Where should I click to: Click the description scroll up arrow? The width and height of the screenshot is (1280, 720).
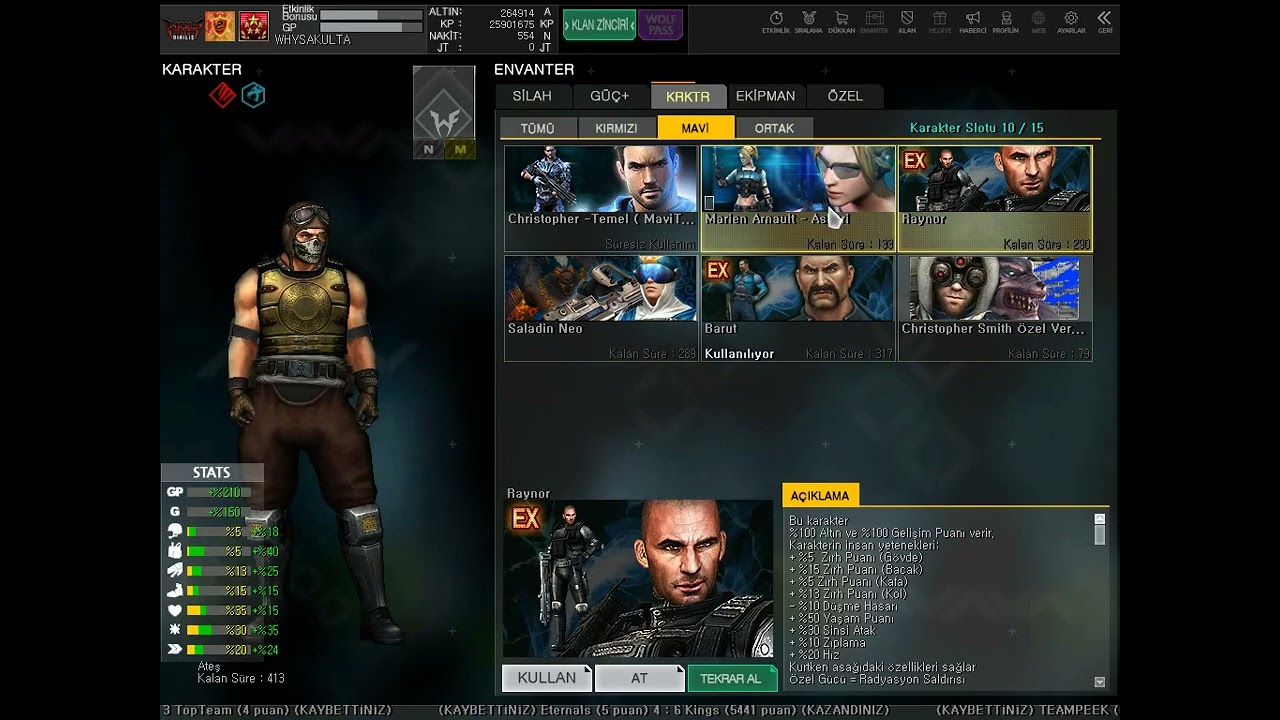[x=1100, y=519]
